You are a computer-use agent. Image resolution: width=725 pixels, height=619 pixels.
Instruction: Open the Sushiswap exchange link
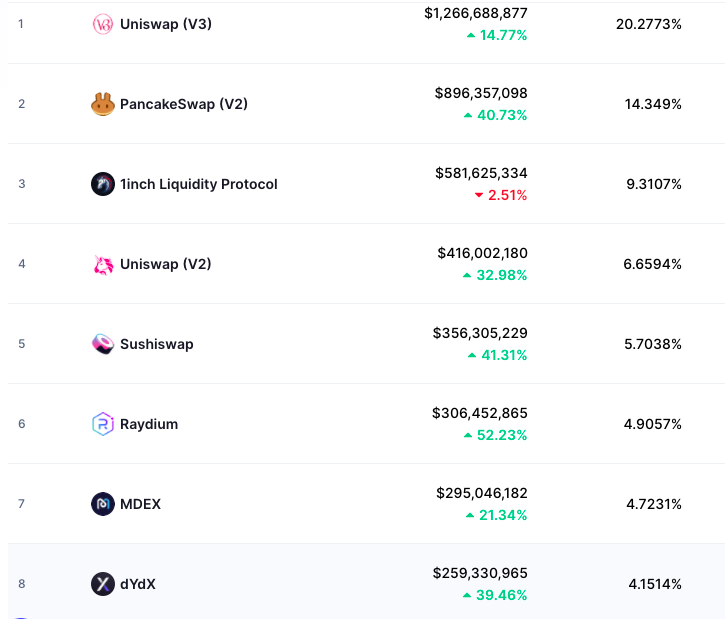pos(157,344)
